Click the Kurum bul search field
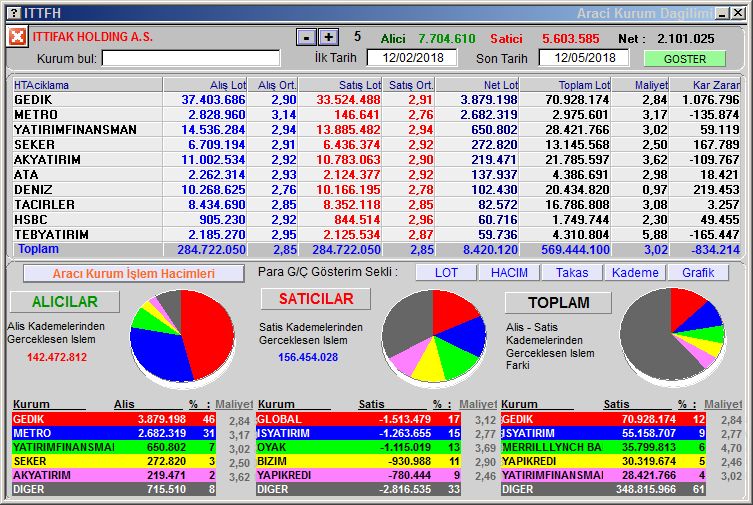The width and height of the screenshot is (753, 505). click(x=191, y=59)
